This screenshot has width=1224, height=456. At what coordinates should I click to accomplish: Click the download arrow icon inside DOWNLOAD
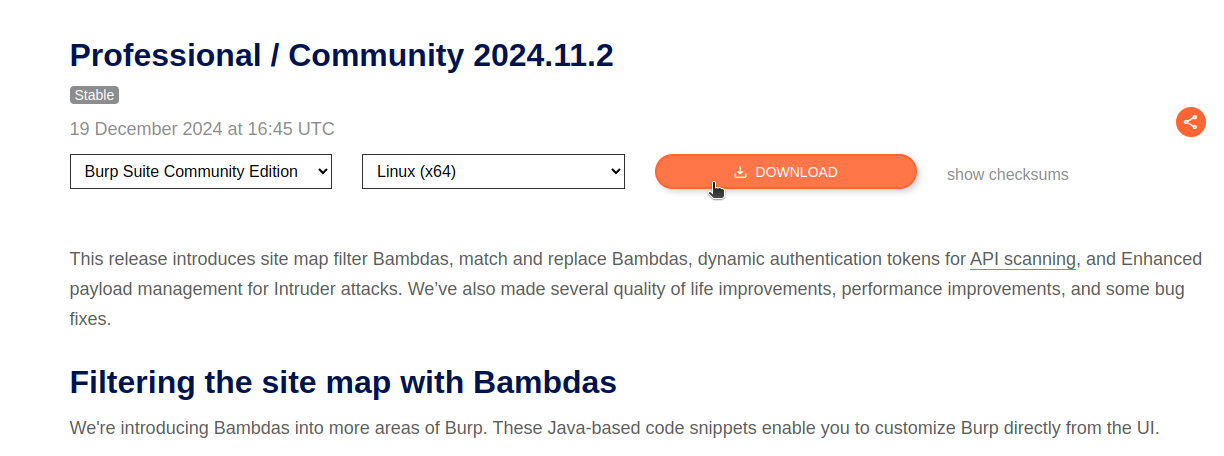[740, 172]
